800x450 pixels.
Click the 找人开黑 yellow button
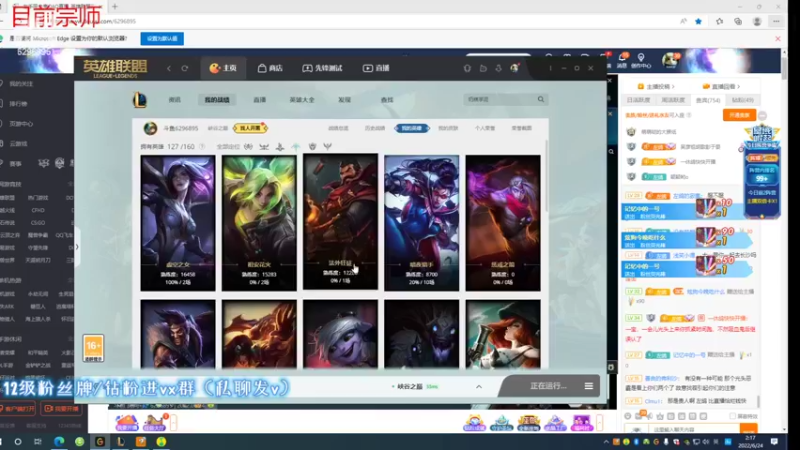[250, 128]
